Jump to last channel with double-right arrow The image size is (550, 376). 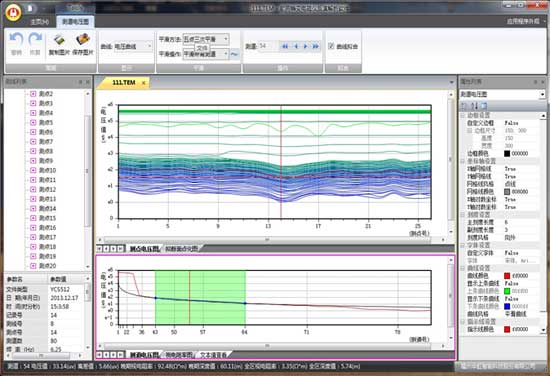click(x=315, y=46)
